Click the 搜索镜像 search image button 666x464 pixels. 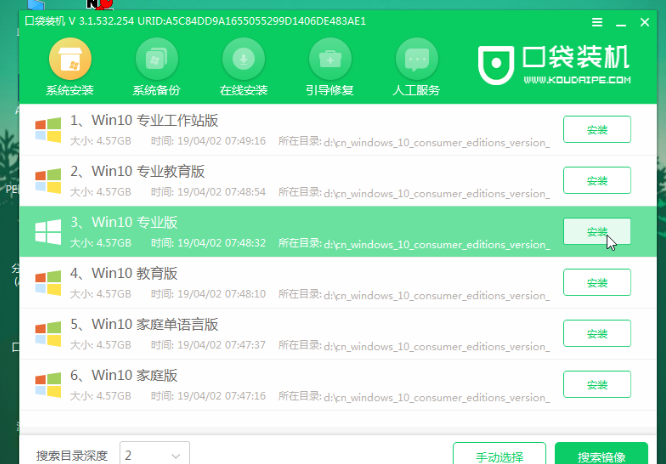coord(601,454)
